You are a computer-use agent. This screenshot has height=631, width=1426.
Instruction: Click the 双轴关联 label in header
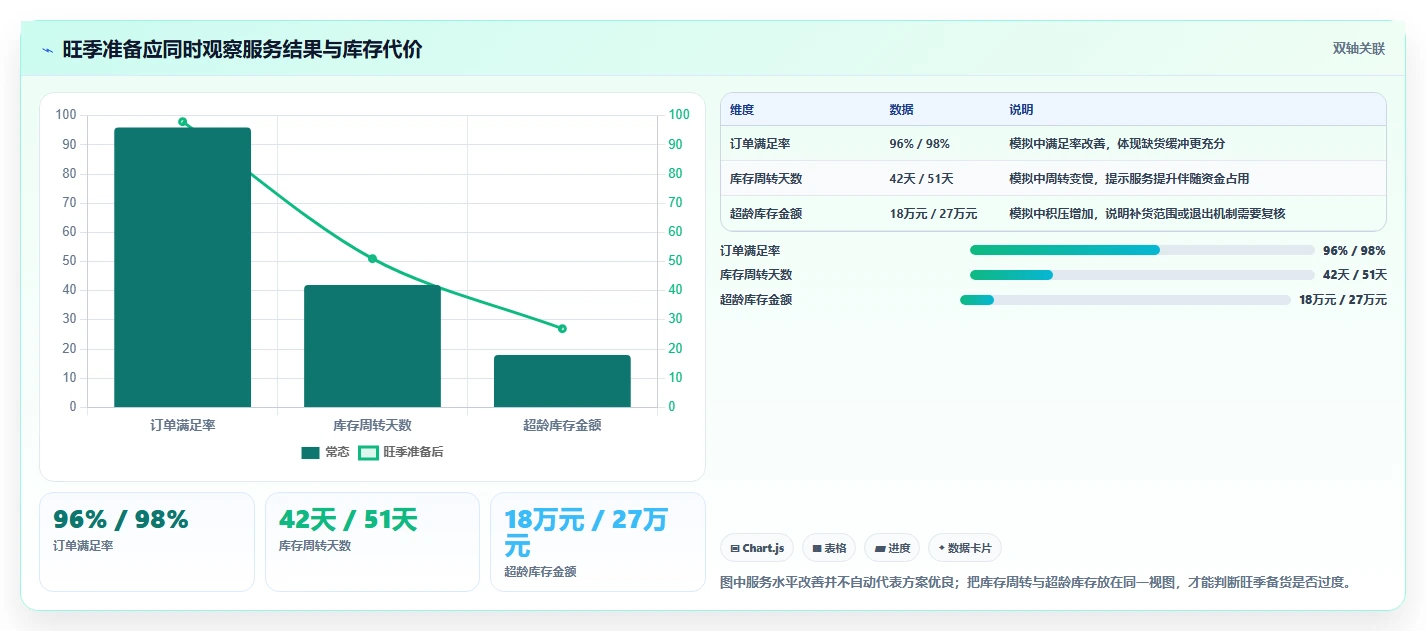click(x=1359, y=49)
